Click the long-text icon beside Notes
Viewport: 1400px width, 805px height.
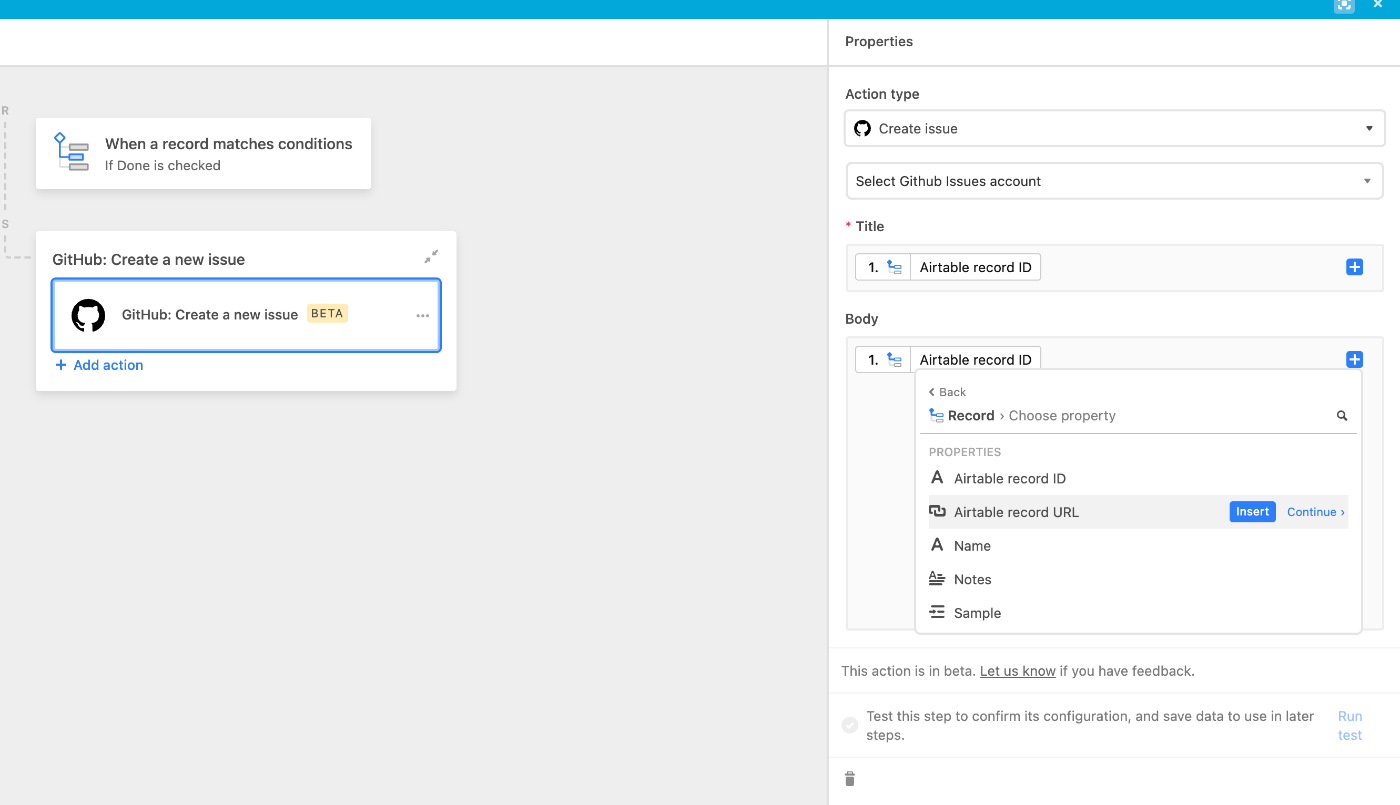[937, 578]
